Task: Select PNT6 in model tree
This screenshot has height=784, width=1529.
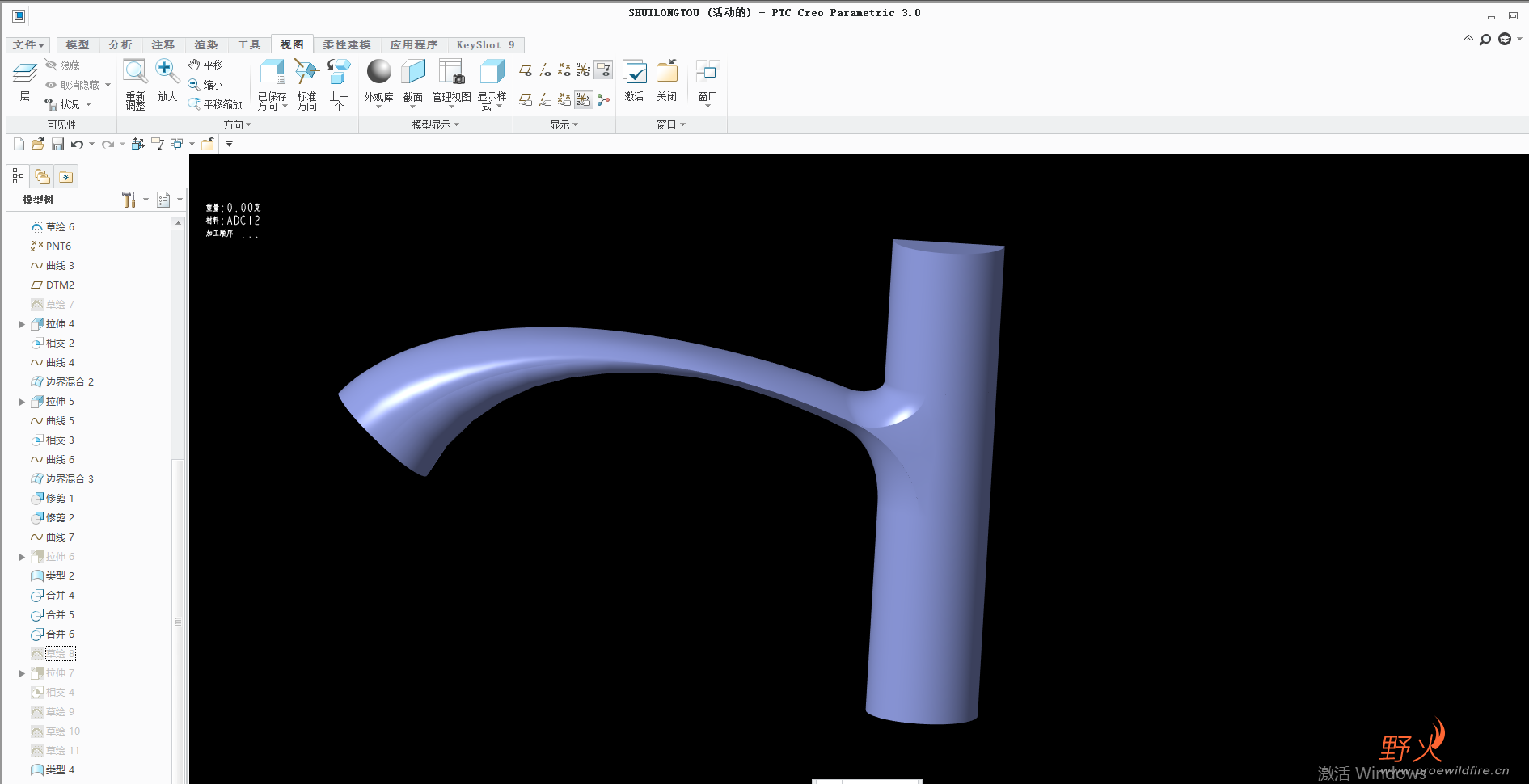Action: 51,247
